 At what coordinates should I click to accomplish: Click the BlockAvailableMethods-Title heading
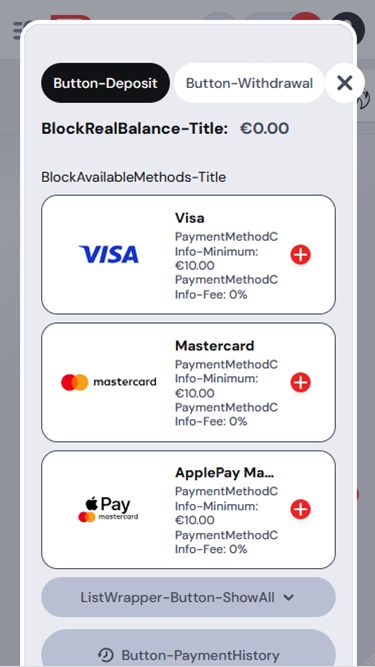click(x=134, y=177)
